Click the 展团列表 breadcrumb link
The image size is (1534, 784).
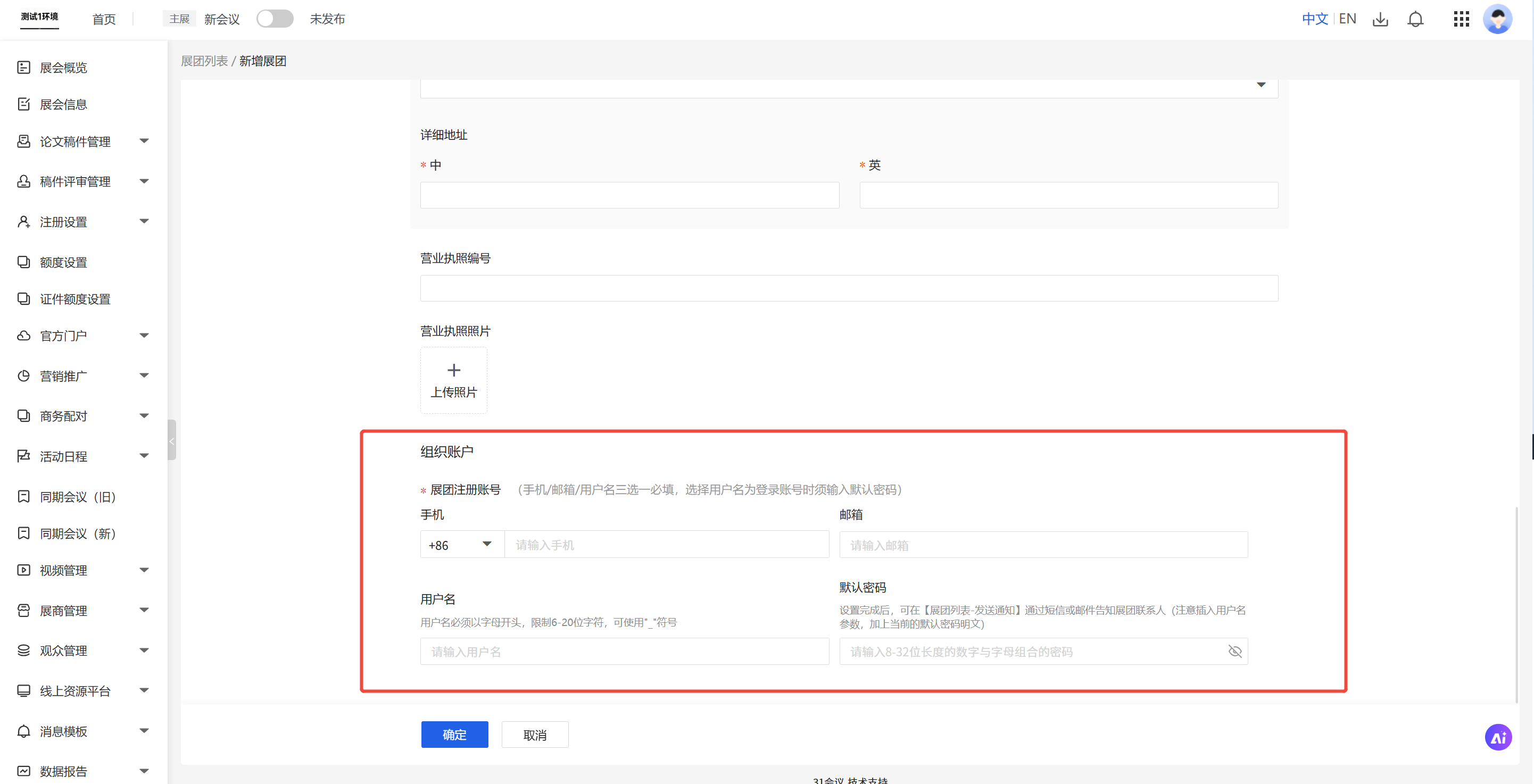(x=204, y=61)
